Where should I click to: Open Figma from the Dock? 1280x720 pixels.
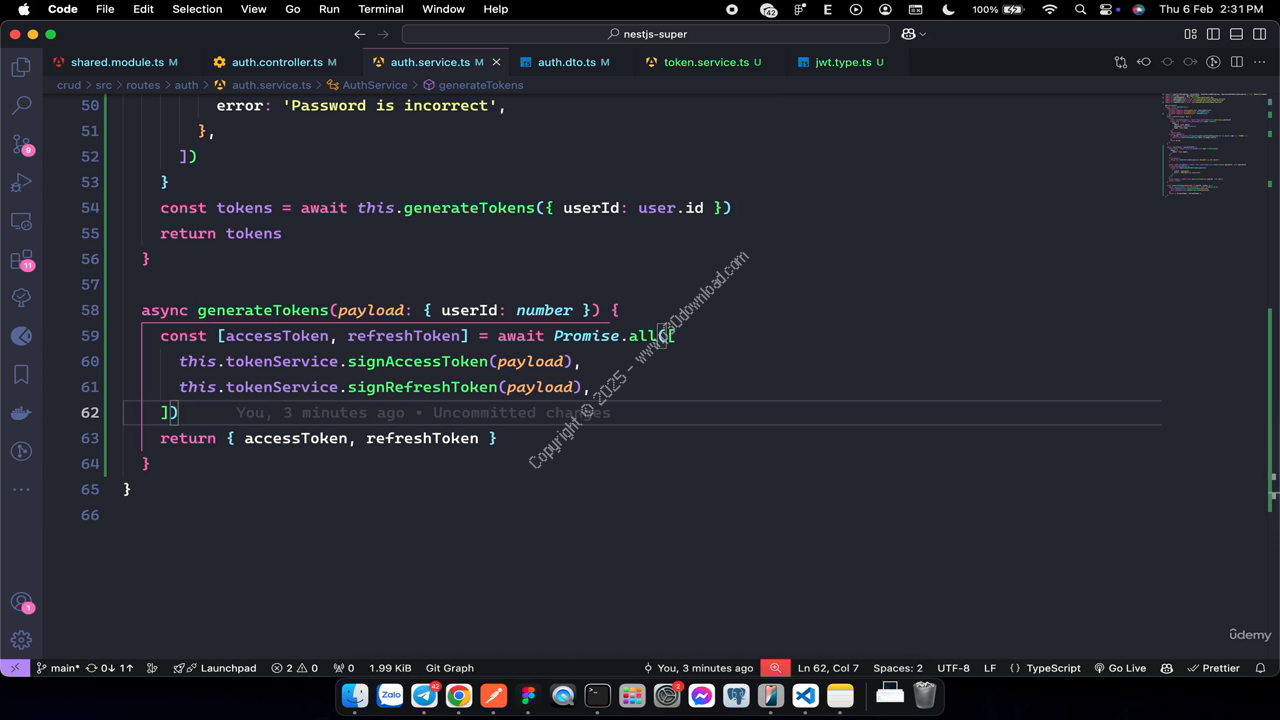pyautogui.click(x=528, y=695)
